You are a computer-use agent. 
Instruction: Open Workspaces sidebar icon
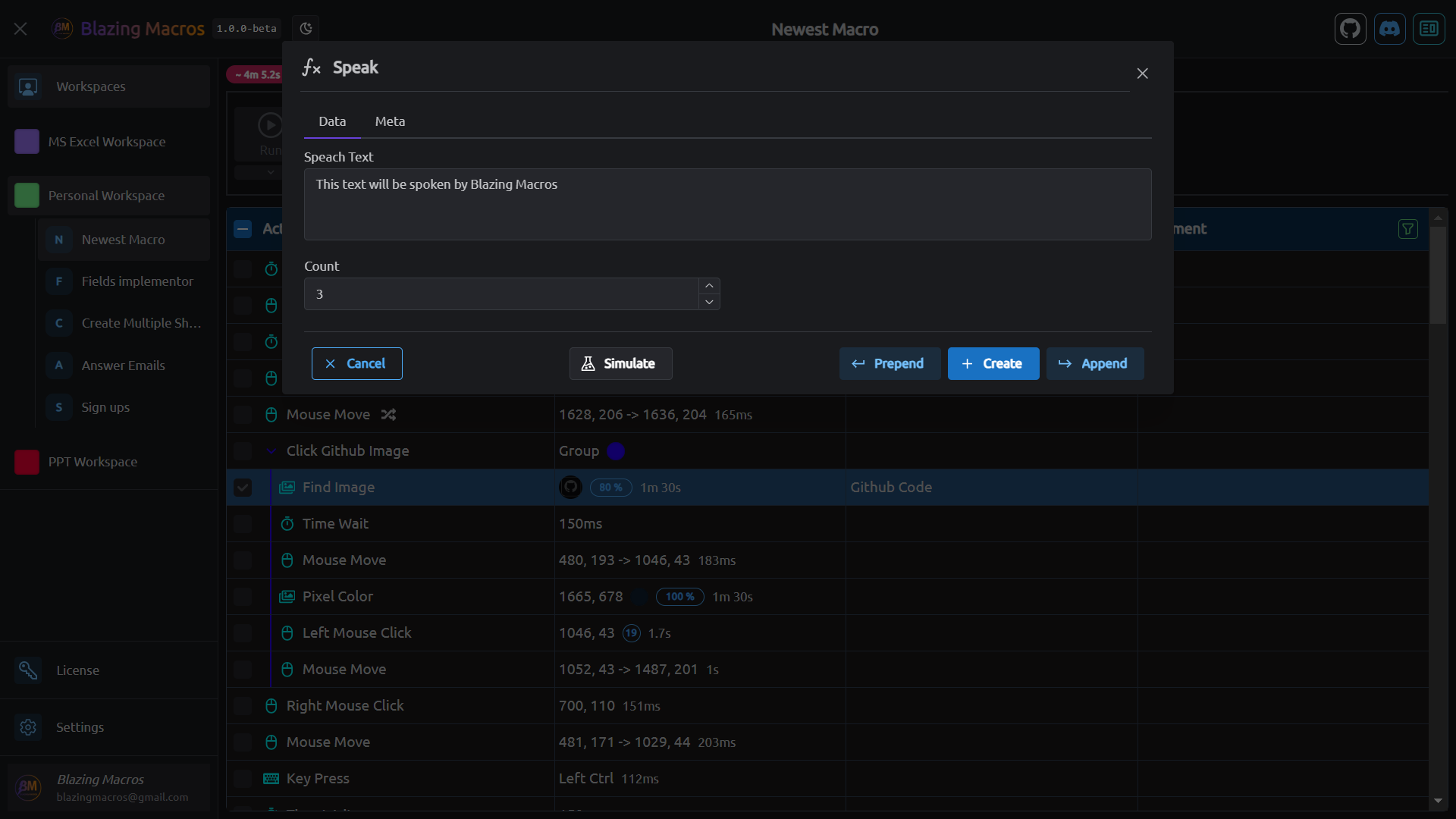[x=28, y=86]
